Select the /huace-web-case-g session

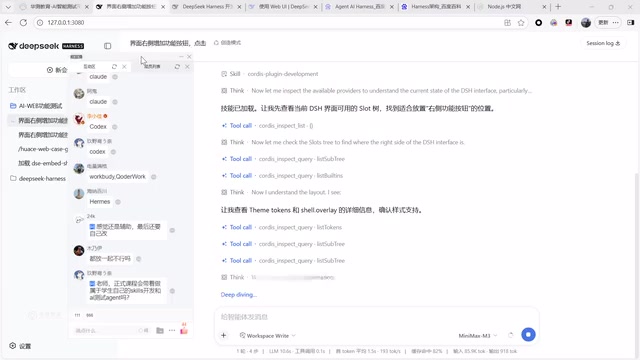click(43, 149)
